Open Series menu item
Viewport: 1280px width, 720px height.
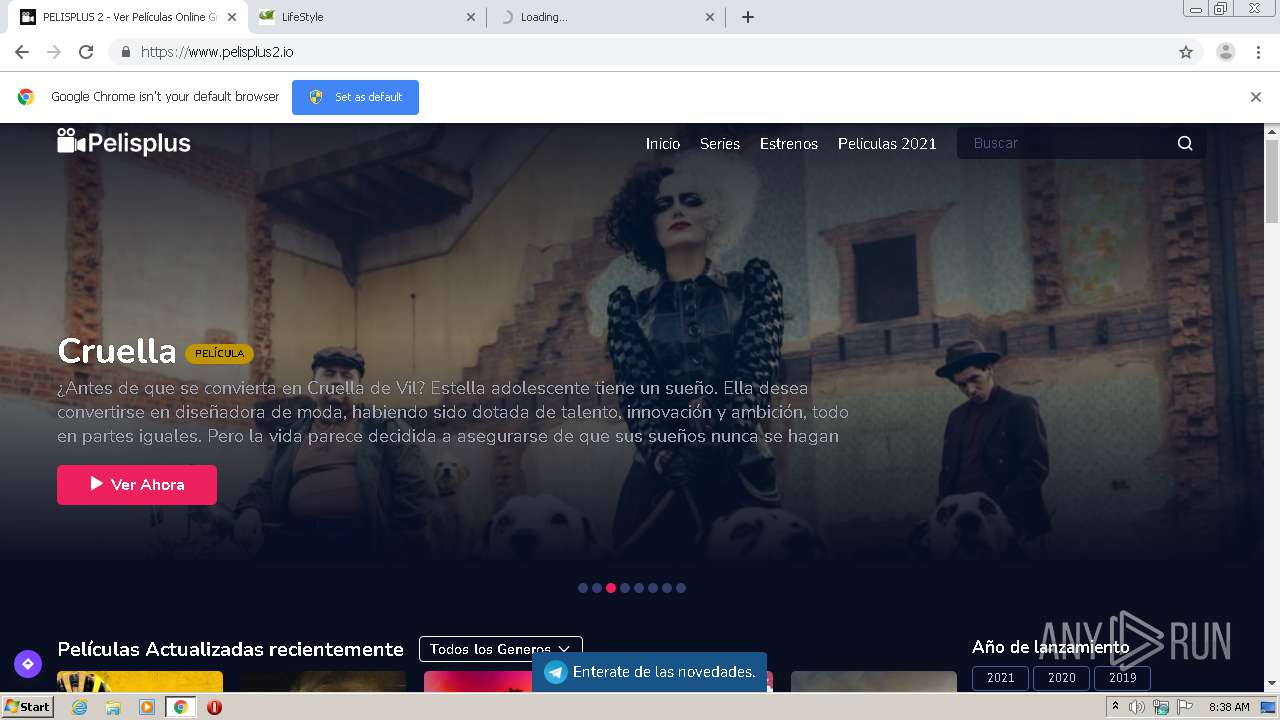coord(720,144)
